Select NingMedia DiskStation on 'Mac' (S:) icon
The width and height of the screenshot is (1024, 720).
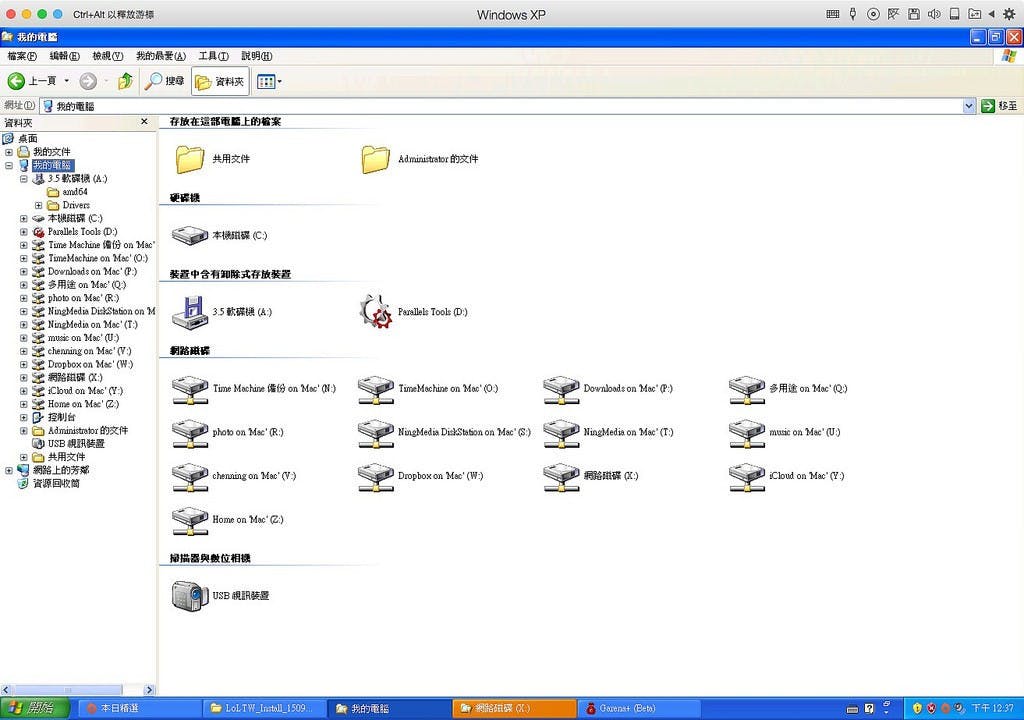(376, 434)
